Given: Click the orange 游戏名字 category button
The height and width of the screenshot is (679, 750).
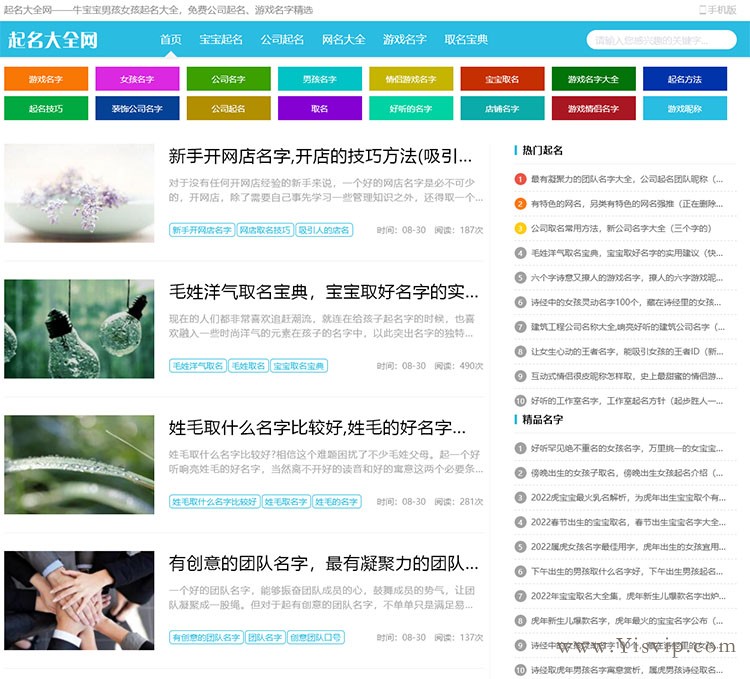Looking at the screenshot, I should tap(46, 79).
